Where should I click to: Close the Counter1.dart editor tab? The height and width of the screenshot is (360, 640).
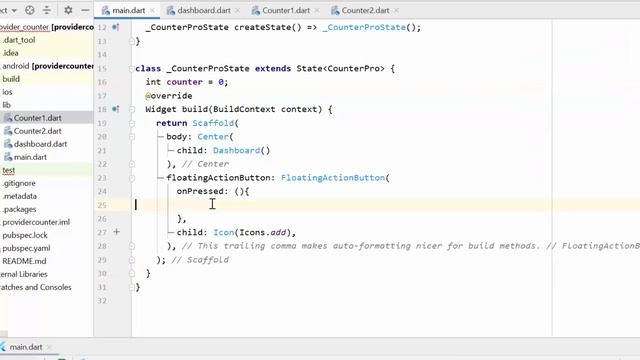point(317,11)
